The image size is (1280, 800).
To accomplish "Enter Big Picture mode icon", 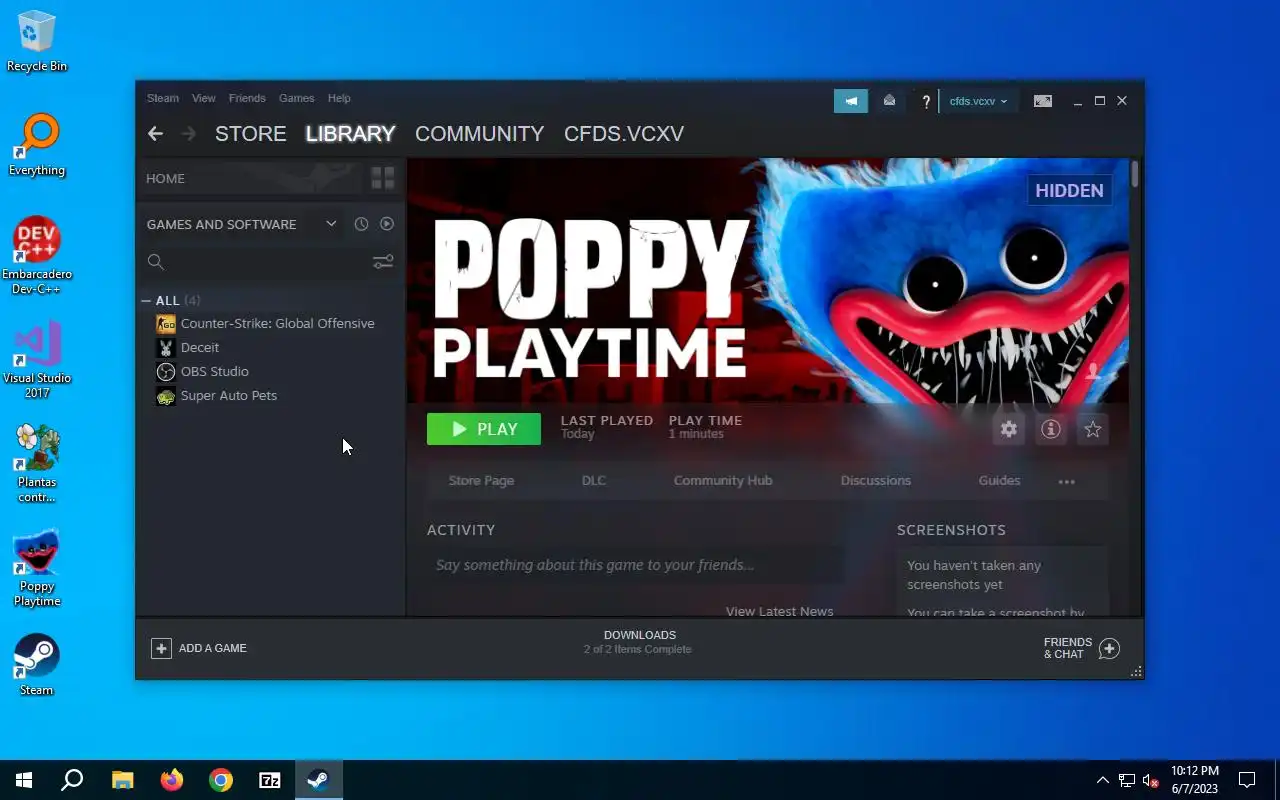I will coord(1042,101).
